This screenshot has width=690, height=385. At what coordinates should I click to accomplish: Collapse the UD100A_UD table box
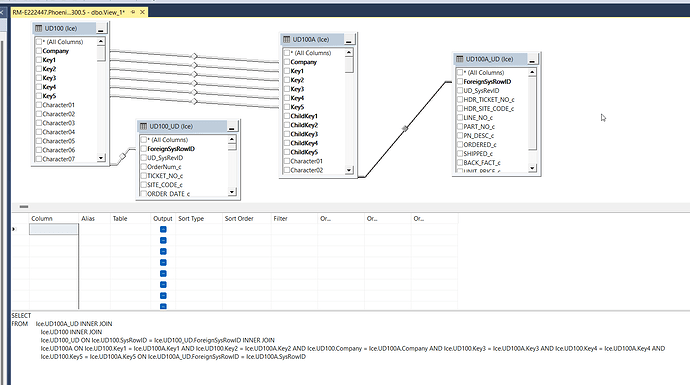[x=532, y=60]
